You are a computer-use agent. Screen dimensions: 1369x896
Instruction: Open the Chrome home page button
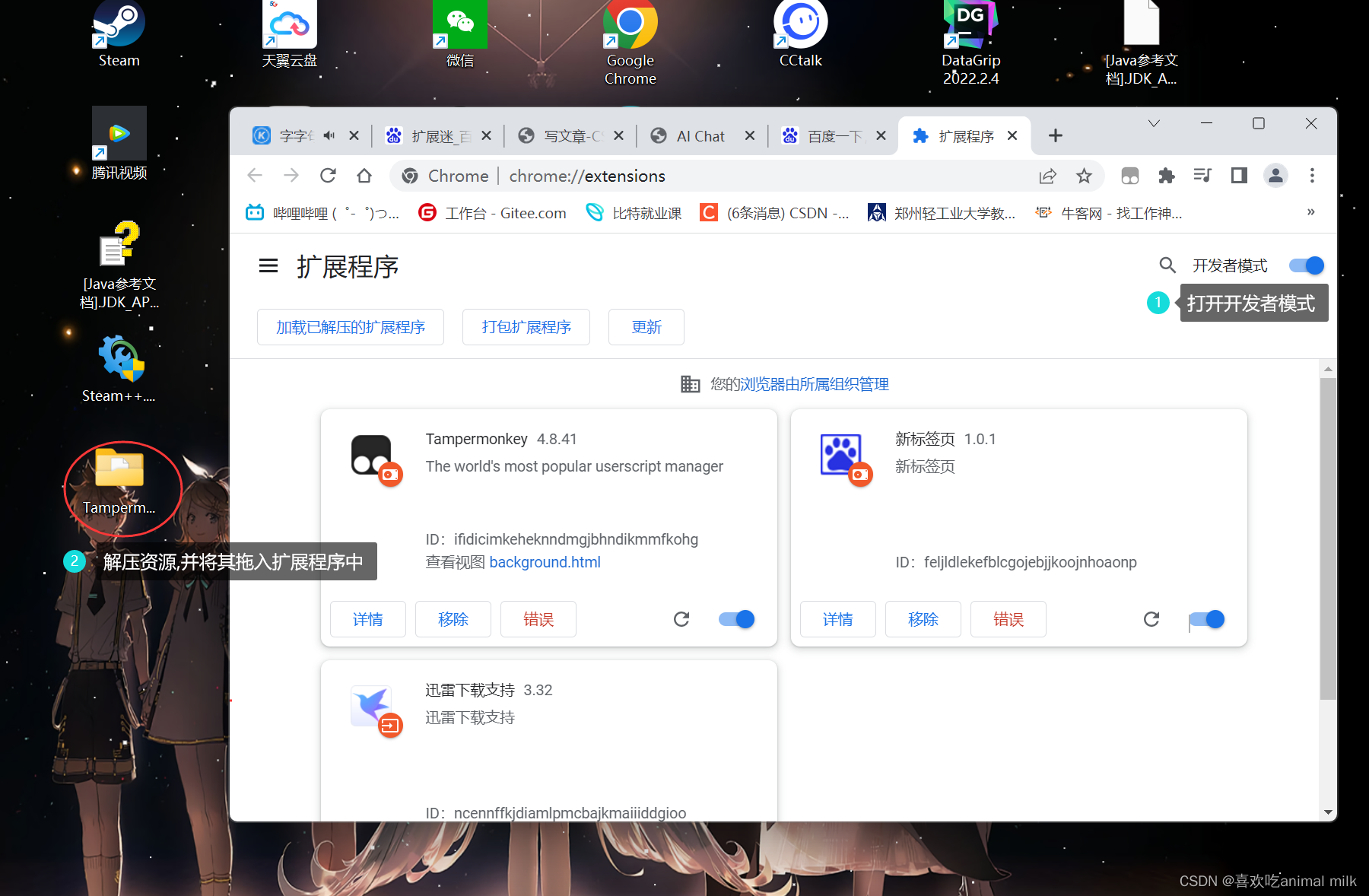364,176
